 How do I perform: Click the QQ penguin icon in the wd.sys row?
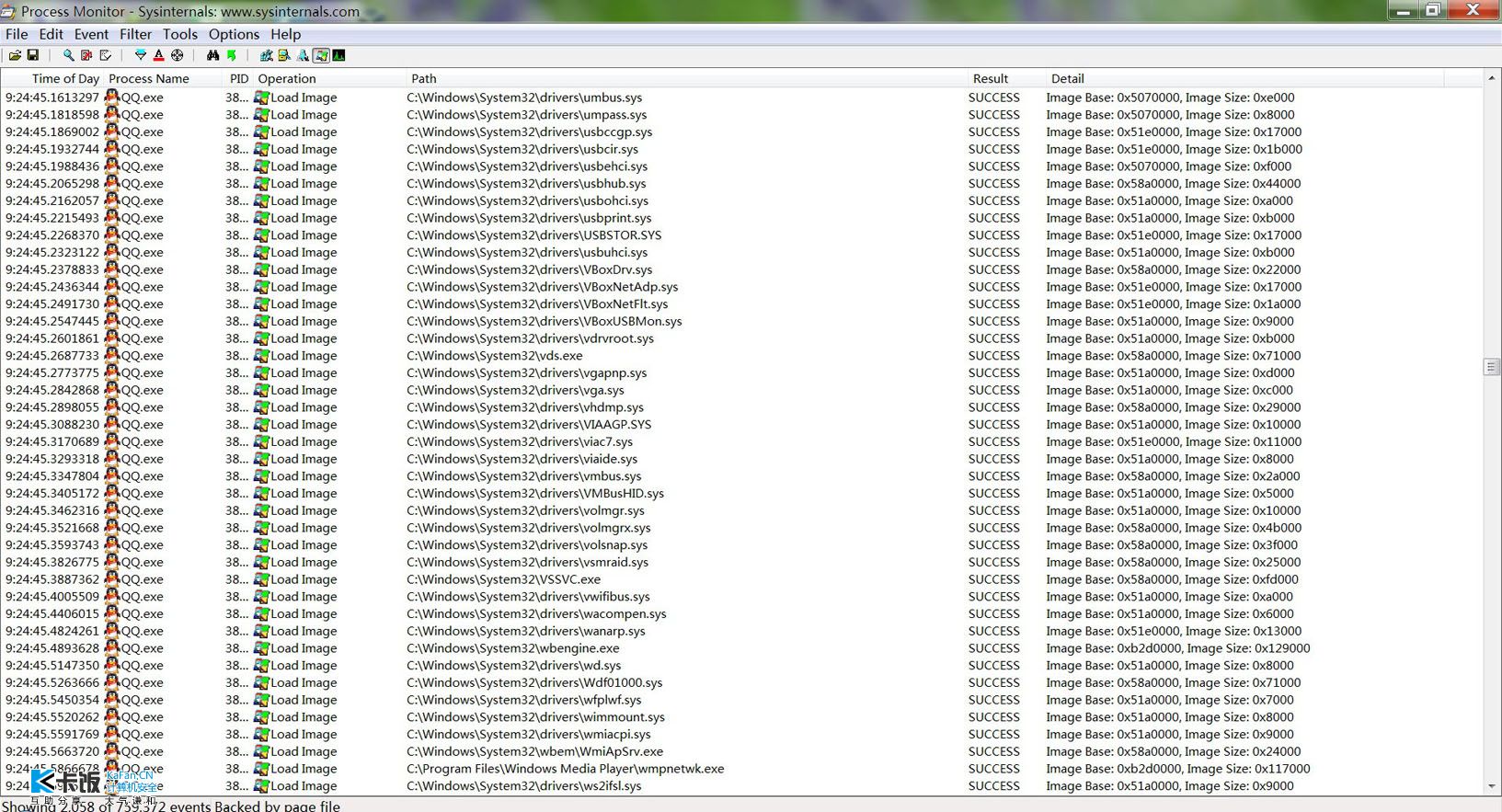[x=112, y=665]
